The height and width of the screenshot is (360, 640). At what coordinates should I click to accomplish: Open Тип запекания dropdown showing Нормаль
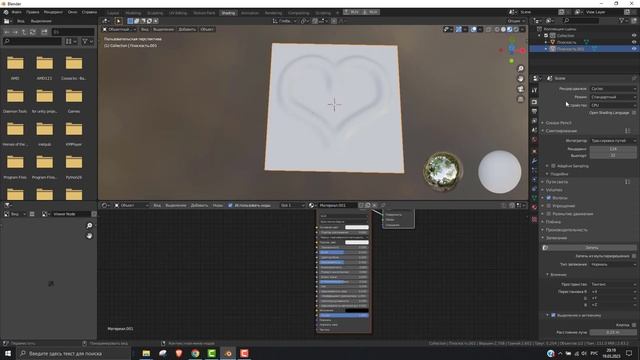coord(613,264)
